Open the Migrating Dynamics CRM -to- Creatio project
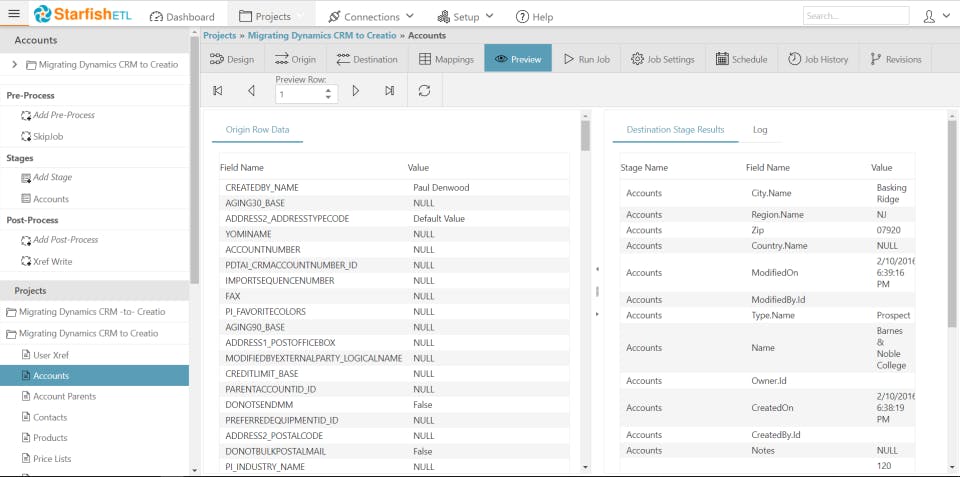Image resolution: width=960 pixels, height=477 pixels. point(92,312)
